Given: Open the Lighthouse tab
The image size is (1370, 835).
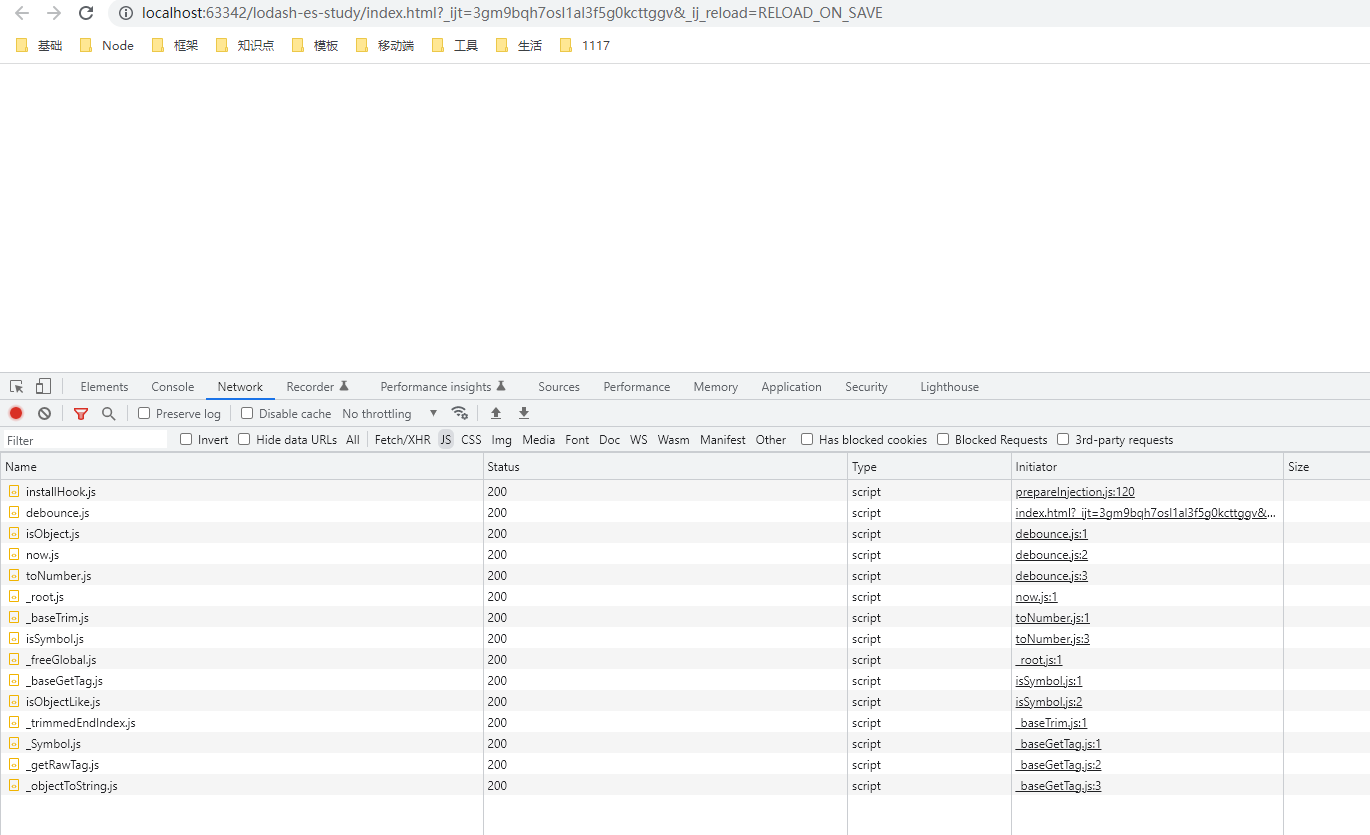Looking at the screenshot, I should click(949, 387).
